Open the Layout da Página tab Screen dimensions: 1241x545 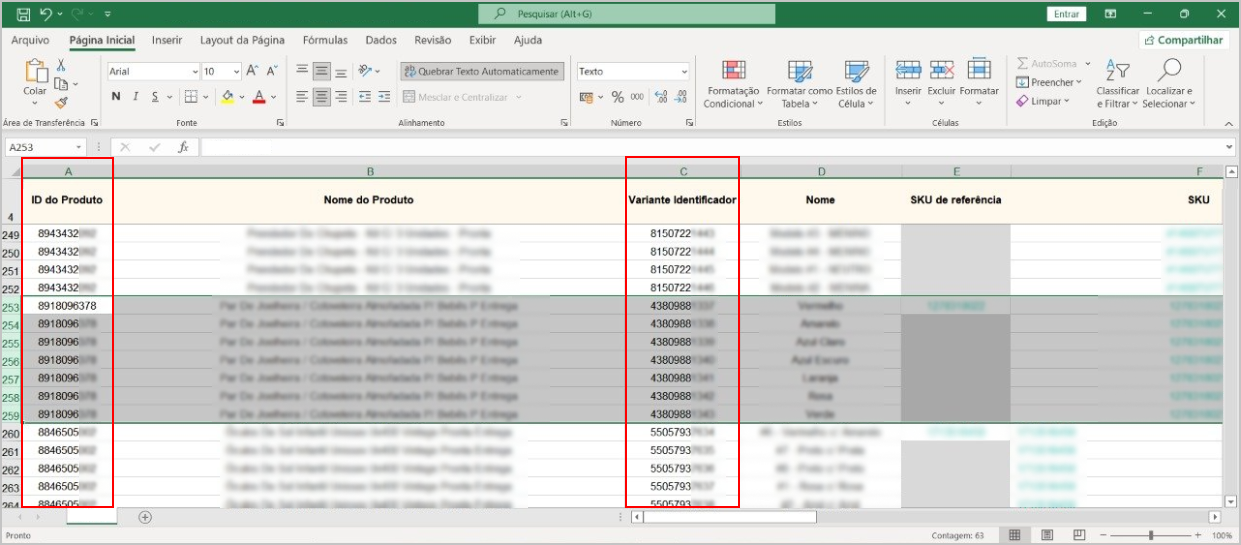(242, 40)
